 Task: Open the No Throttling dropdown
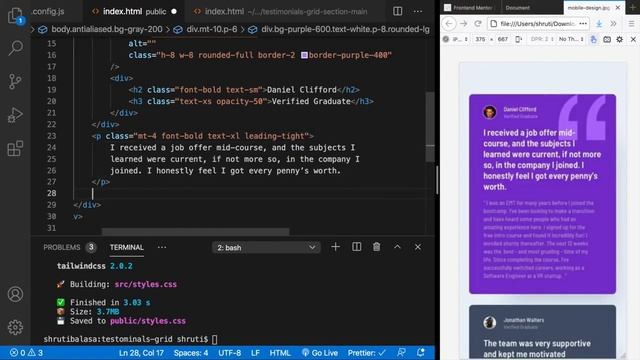pos(571,39)
